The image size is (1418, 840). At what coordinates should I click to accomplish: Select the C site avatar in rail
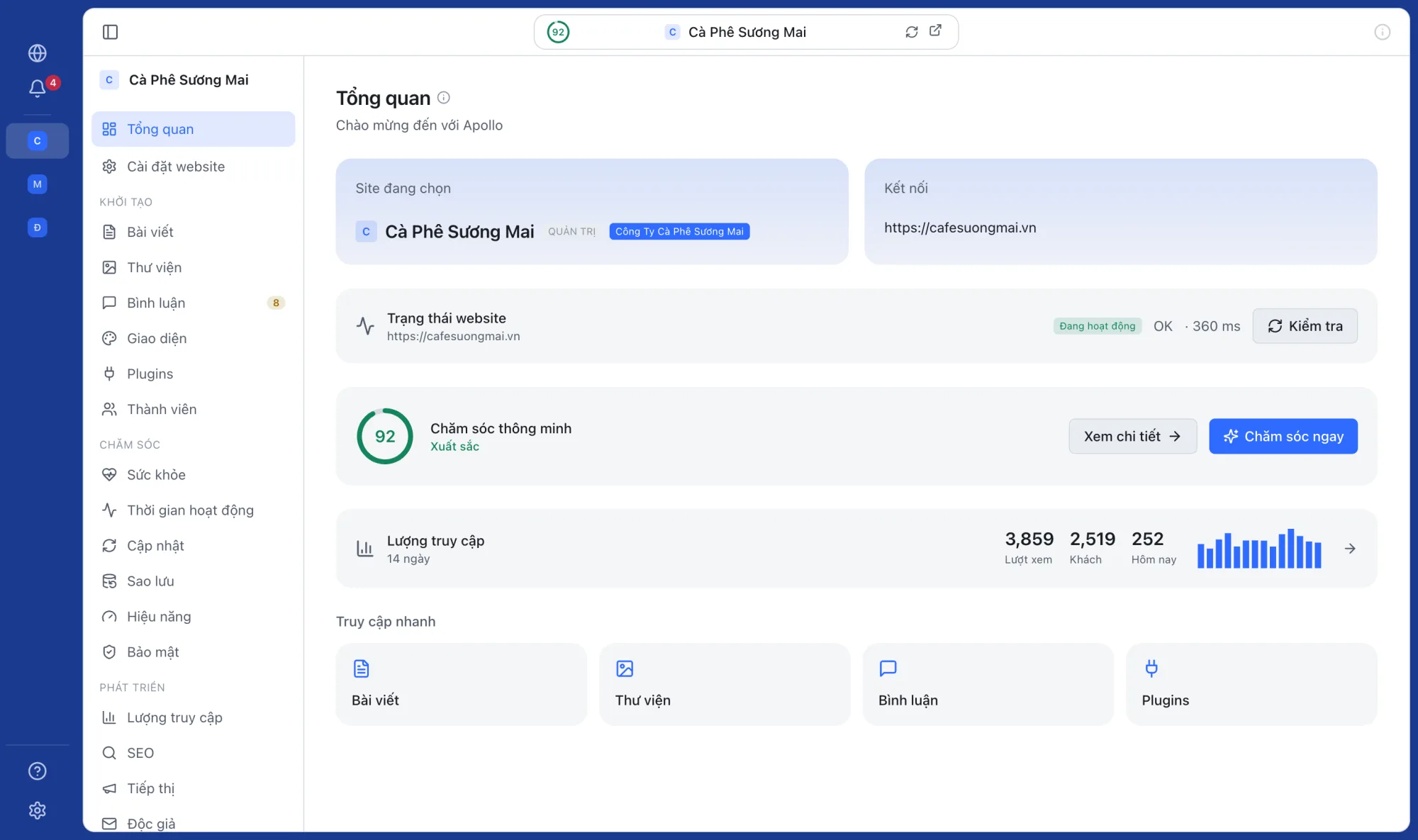(38, 141)
